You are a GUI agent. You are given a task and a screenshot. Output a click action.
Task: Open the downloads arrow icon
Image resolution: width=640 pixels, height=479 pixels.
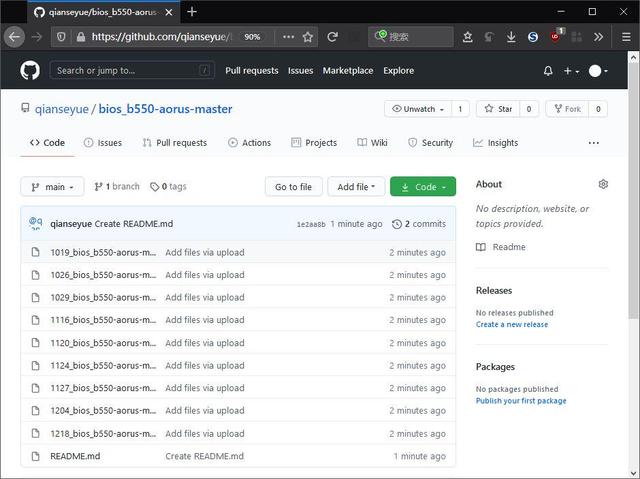click(x=511, y=37)
